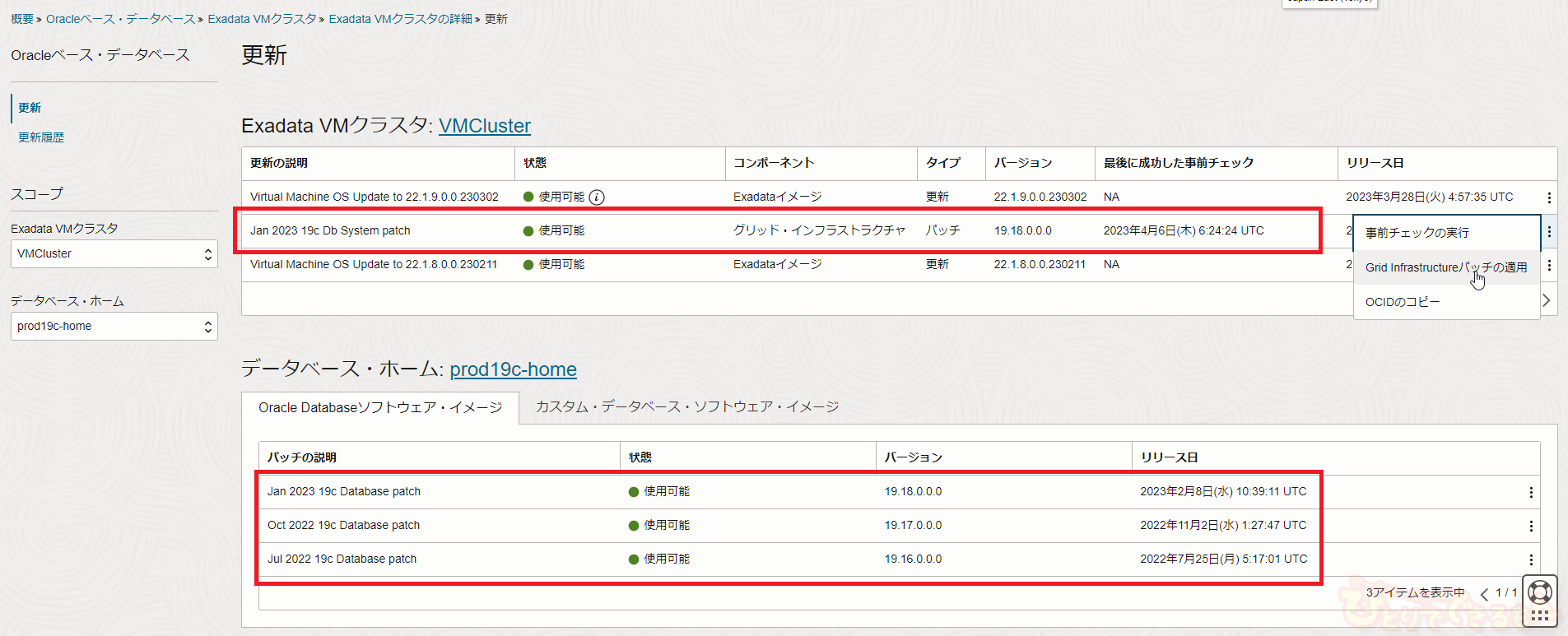Choose Grid Infrastructureパッチの適用 menu item
The height and width of the screenshot is (636, 1568).
click(x=1445, y=267)
